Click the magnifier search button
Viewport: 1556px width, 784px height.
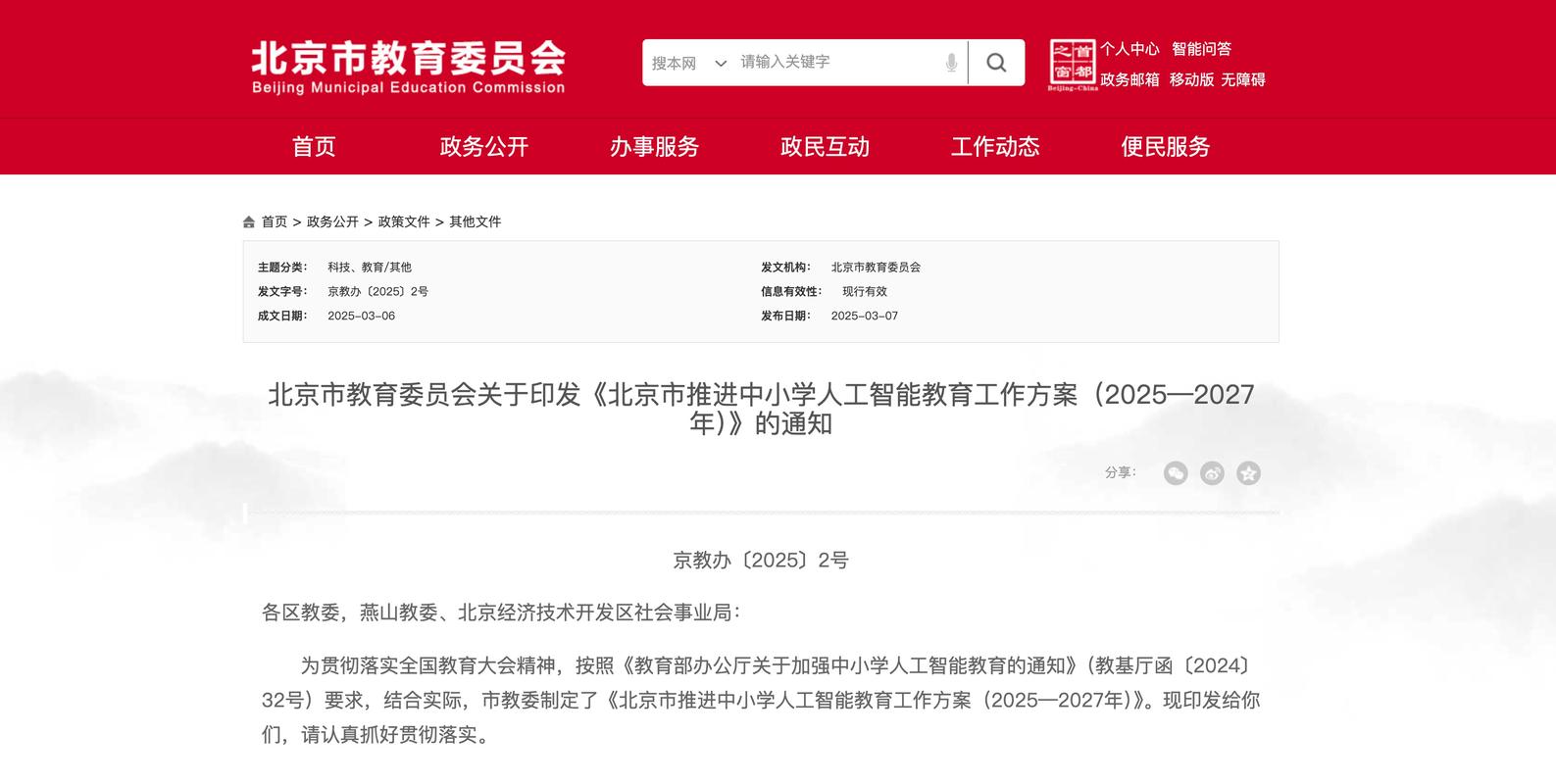(x=996, y=63)
